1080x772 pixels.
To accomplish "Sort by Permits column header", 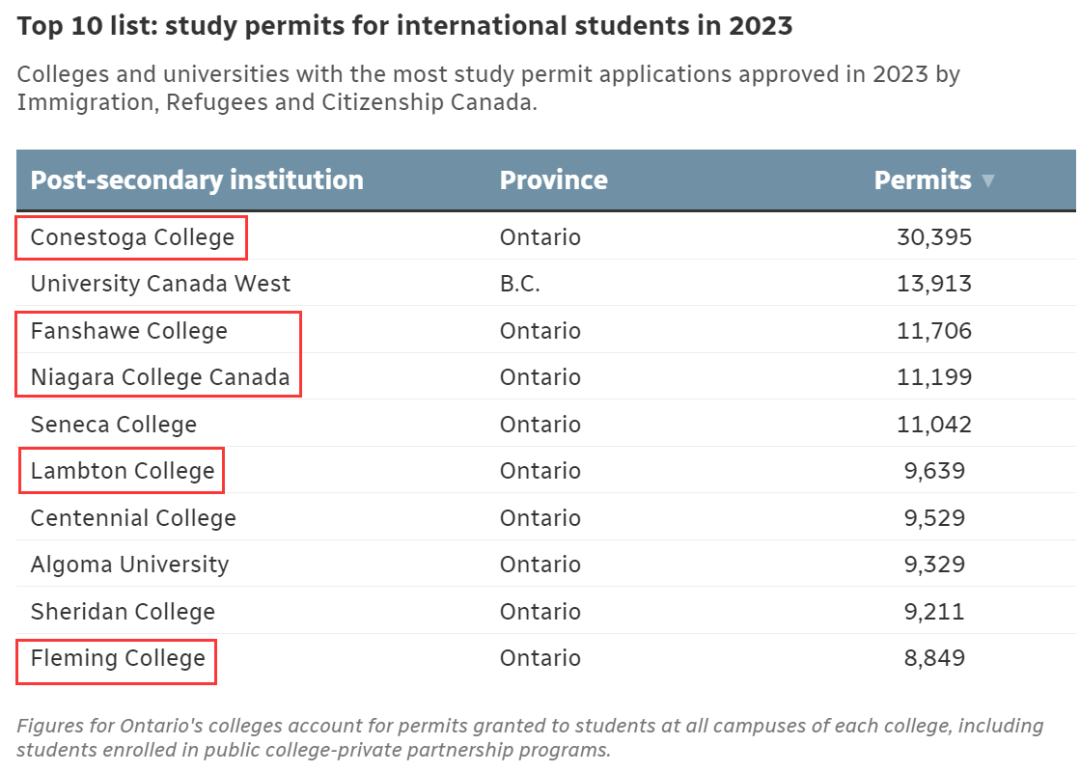I will tap(922, 180).
